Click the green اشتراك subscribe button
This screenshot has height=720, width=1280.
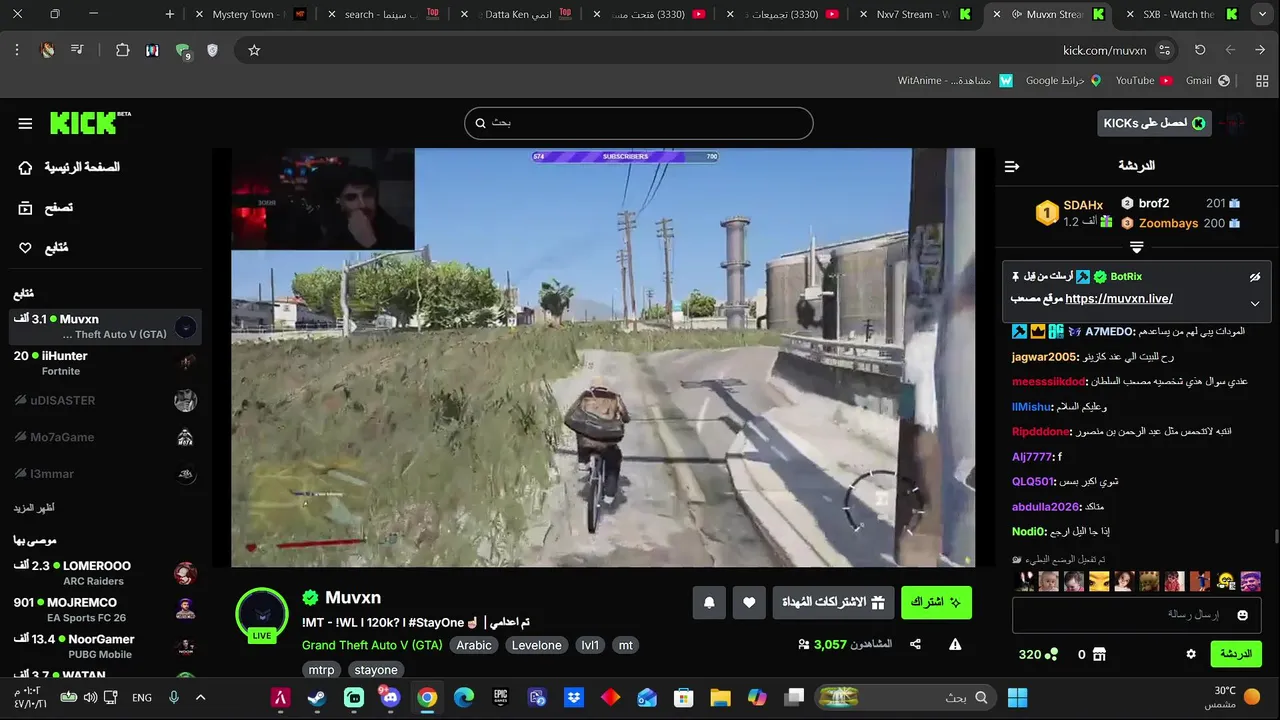point(936,602)
